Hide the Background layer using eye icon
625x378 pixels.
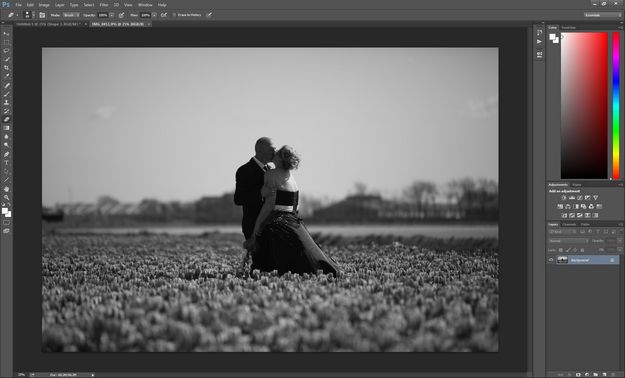coord(551,260)
